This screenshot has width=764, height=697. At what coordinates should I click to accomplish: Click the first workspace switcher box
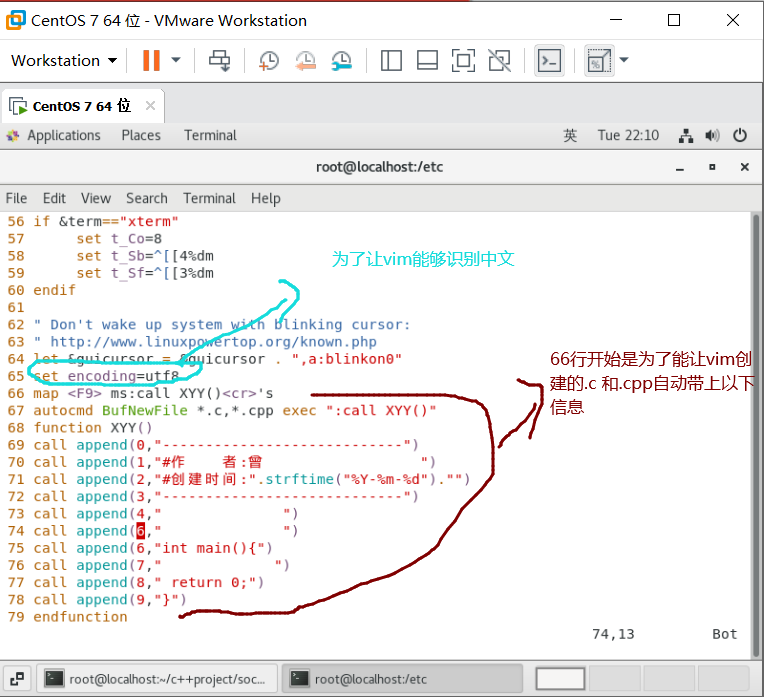(560, 678)
